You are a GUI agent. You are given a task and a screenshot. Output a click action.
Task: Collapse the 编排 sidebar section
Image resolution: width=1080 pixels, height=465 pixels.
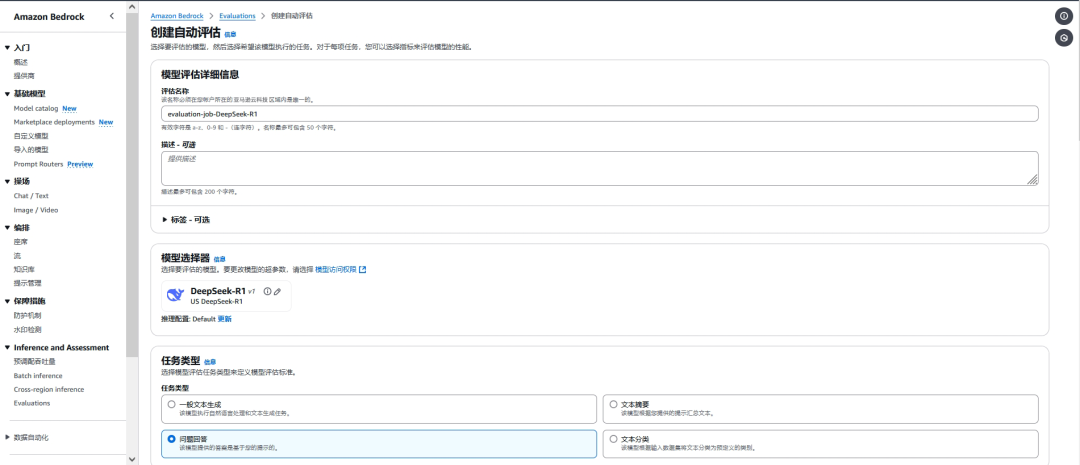pyautogui.click(x=8, y=227)
